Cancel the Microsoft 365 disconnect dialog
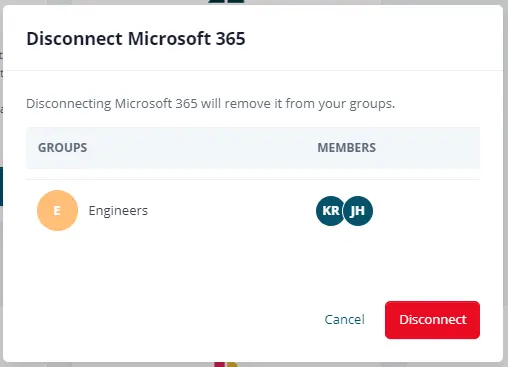This screenshot has height=367, width=508. (344, 320)
